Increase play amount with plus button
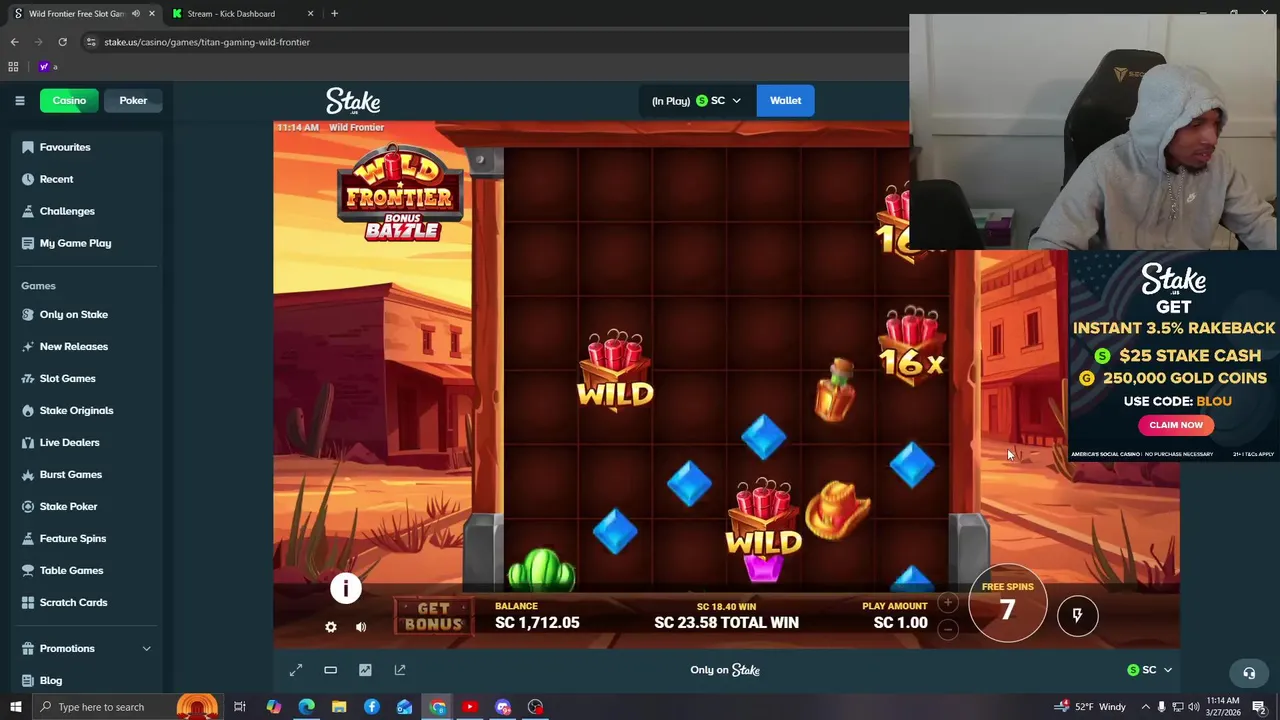1280x720 pixels. (x=948, y=603)
